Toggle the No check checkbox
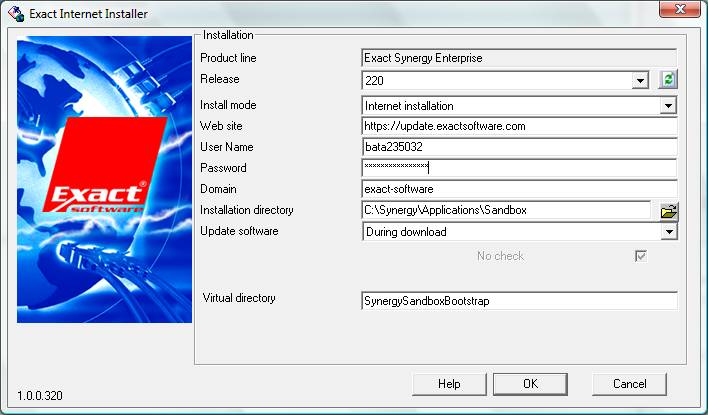Viewport: 708px width, 415px height. (x=640, y=256)
